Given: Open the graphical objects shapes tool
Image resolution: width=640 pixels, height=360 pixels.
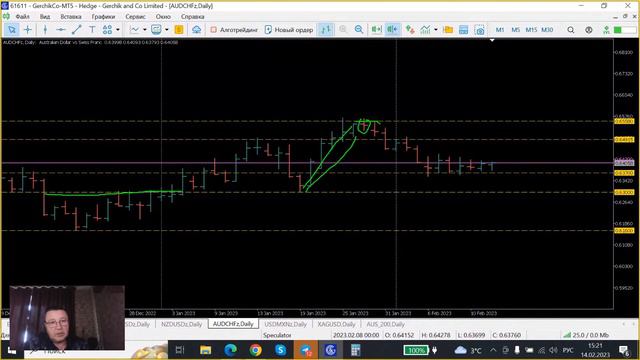Looking at the screenshot, I should click(107, 29).
